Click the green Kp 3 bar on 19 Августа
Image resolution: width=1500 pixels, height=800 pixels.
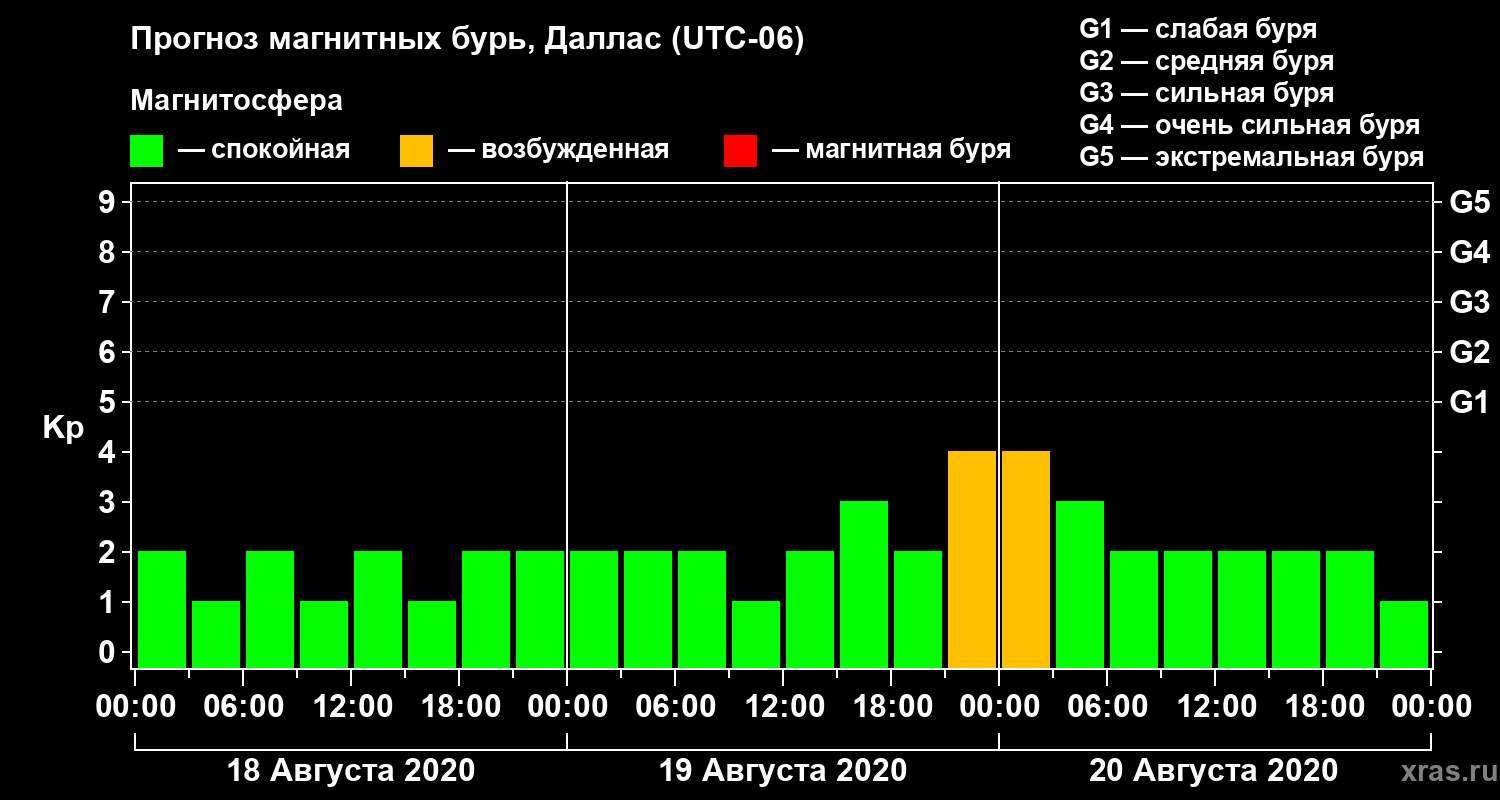[x=864, y=584]
